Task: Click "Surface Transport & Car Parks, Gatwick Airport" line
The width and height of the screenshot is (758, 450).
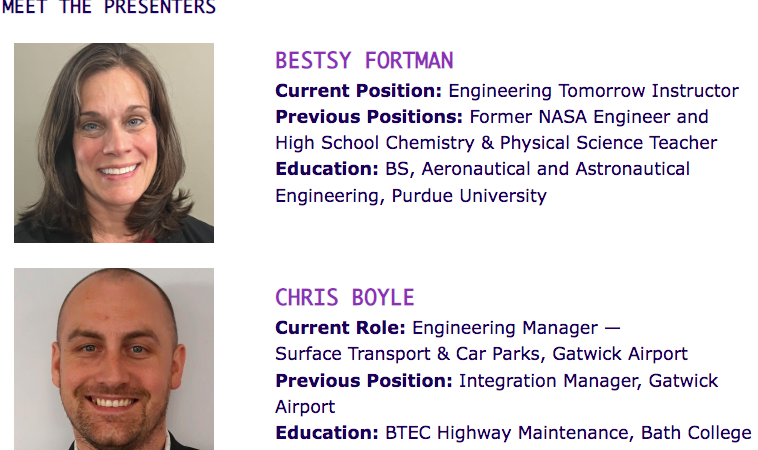Action: coord(481,354)
